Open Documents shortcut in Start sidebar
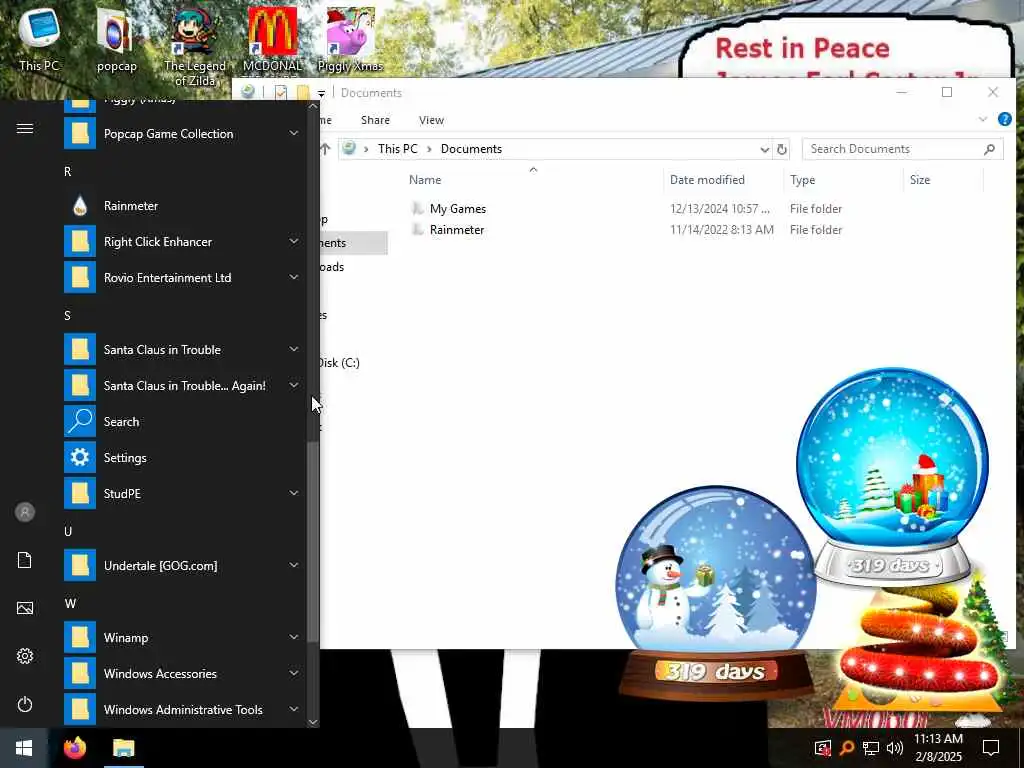 (x=25, y=560)
